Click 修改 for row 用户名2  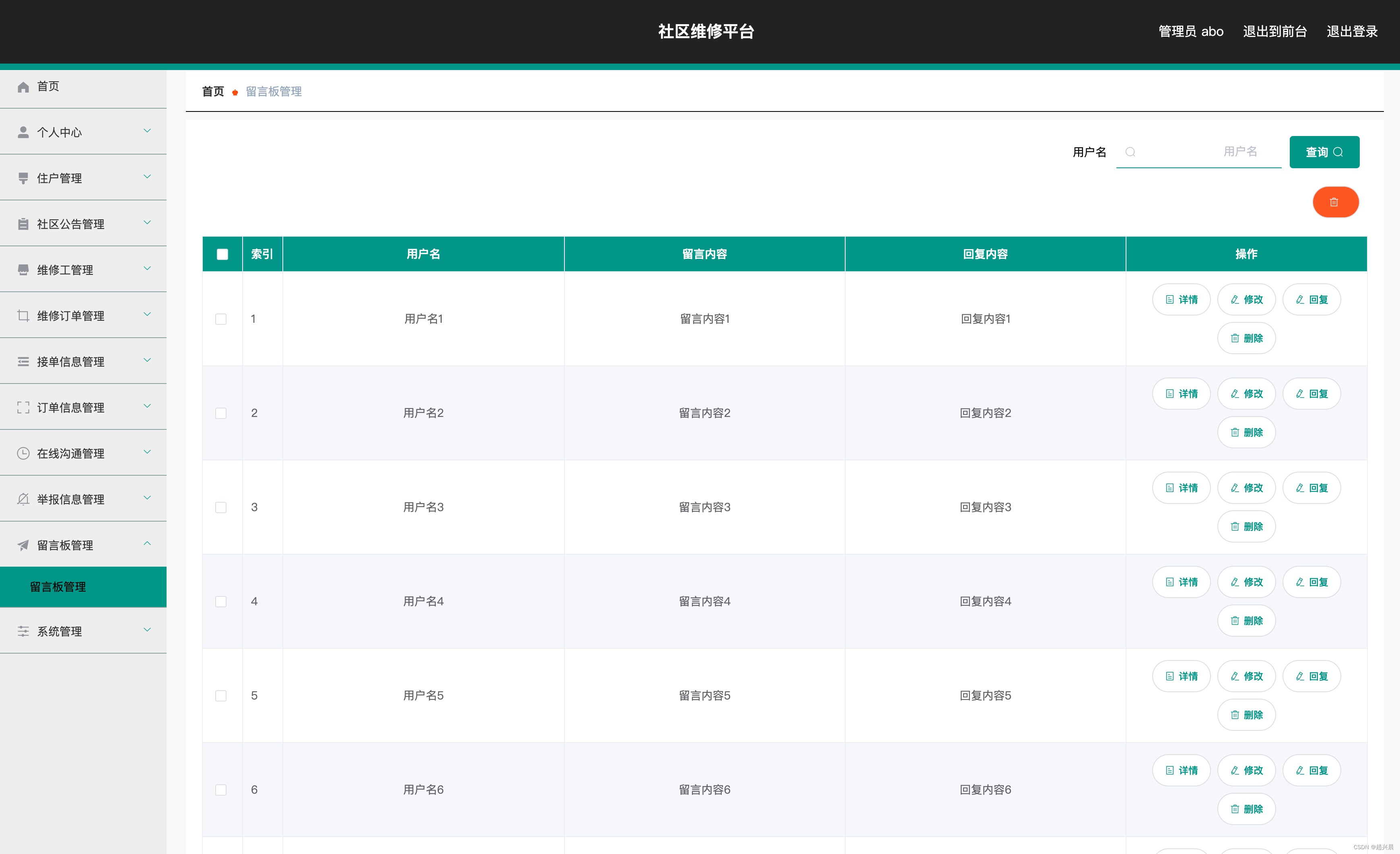point(1246,394)
